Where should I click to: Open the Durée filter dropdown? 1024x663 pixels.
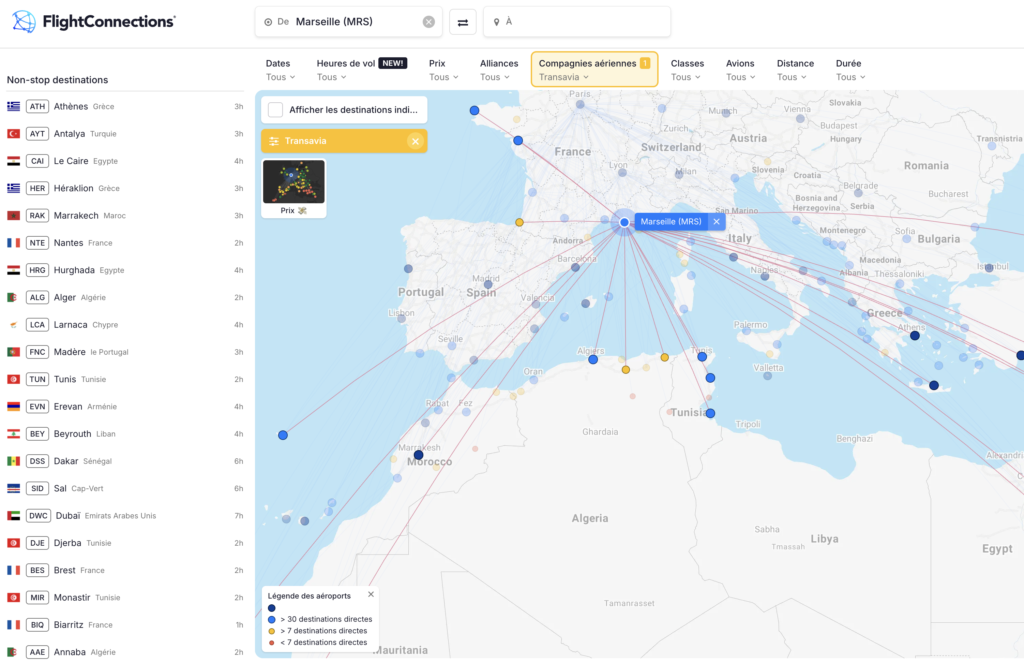pyautogui.click(x=850, y=70)
